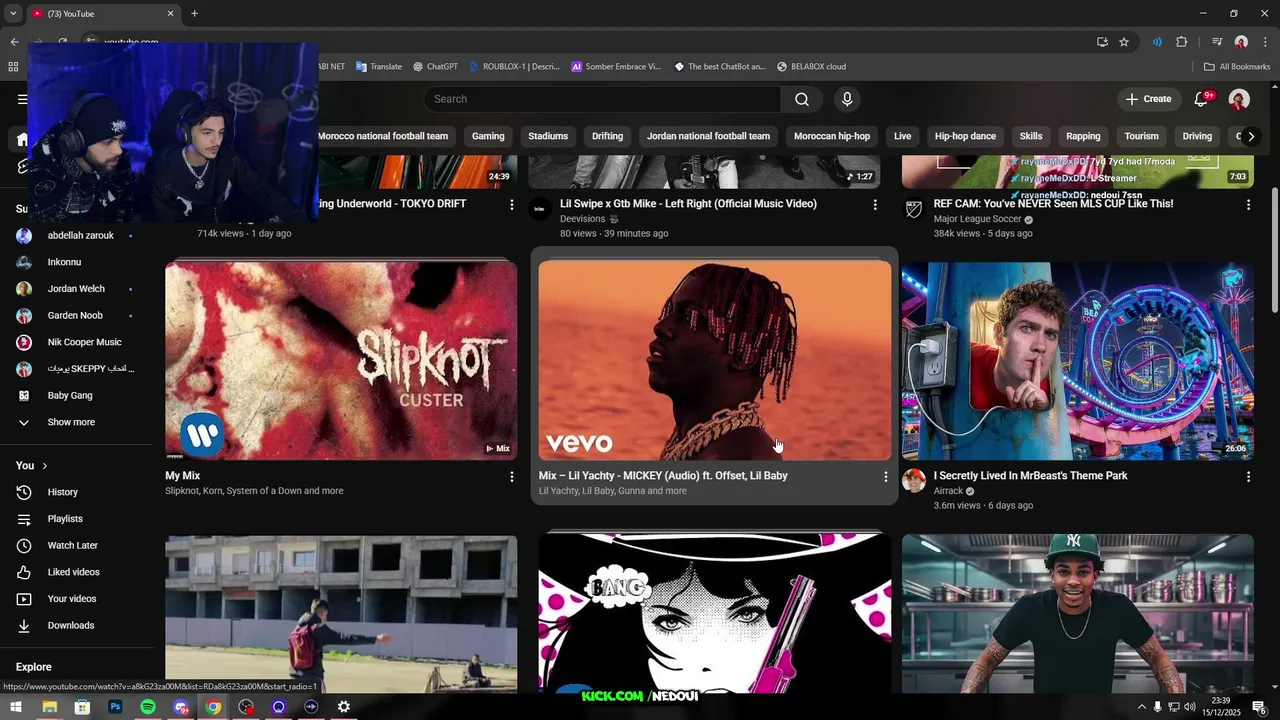Open Watch Later clock icon
Viewport: 1280px width, 720px height.
pos(24,545)
